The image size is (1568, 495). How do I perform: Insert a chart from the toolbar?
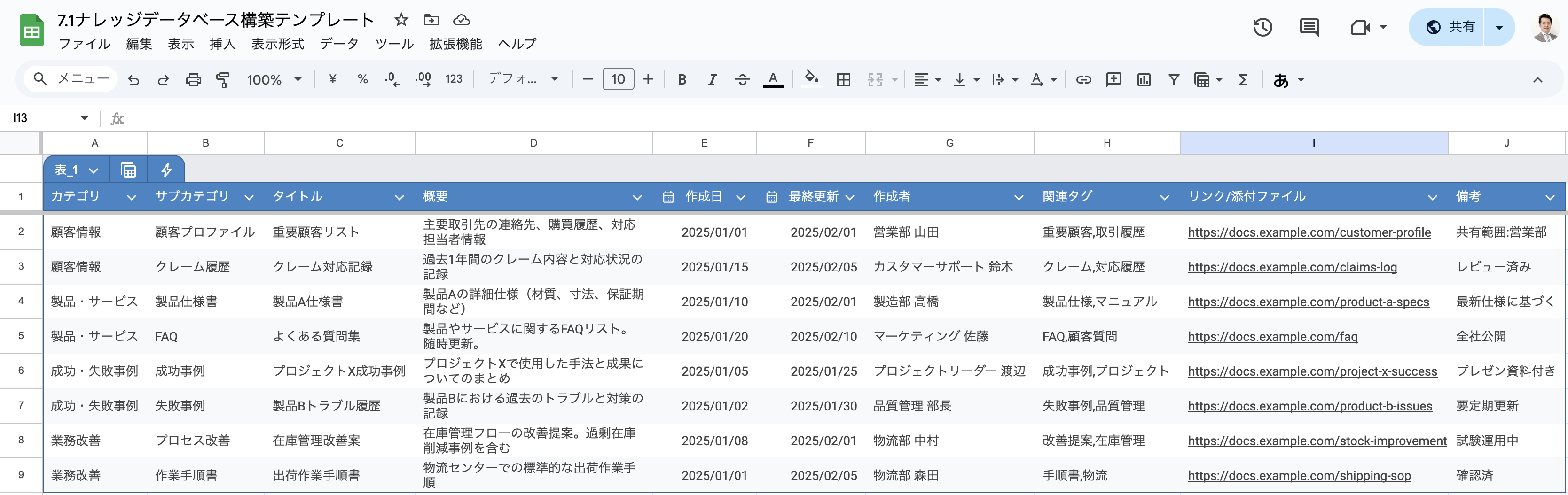point(1144,79)
